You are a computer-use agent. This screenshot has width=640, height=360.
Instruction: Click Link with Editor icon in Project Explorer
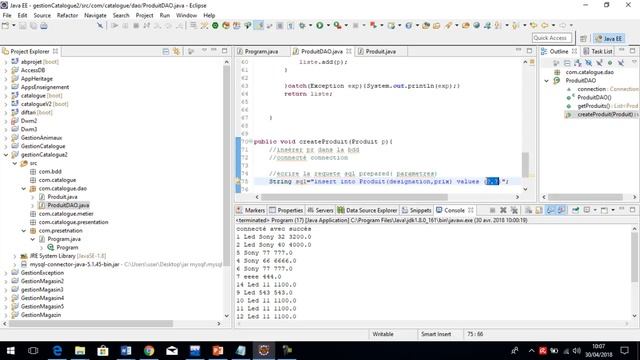[176, 51]
